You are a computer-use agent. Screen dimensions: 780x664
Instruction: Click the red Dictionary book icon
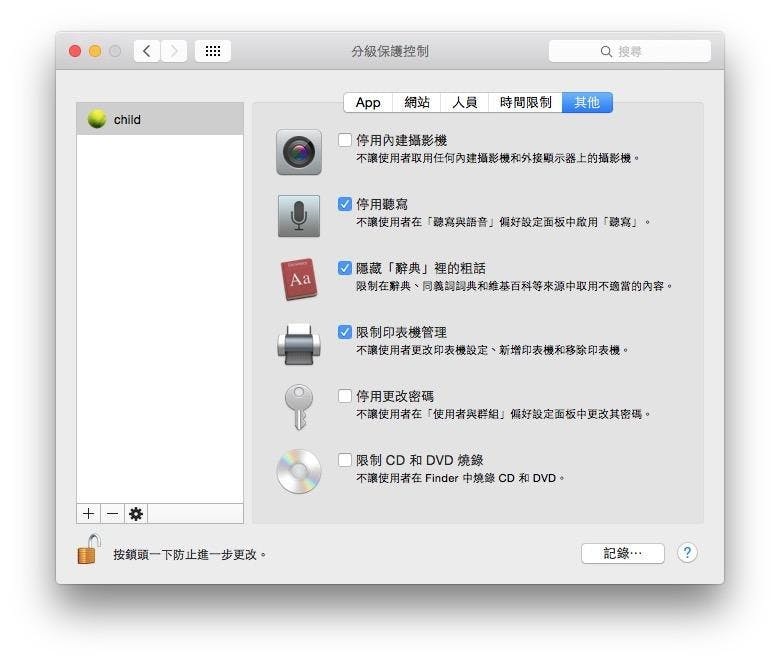point(298,279)
